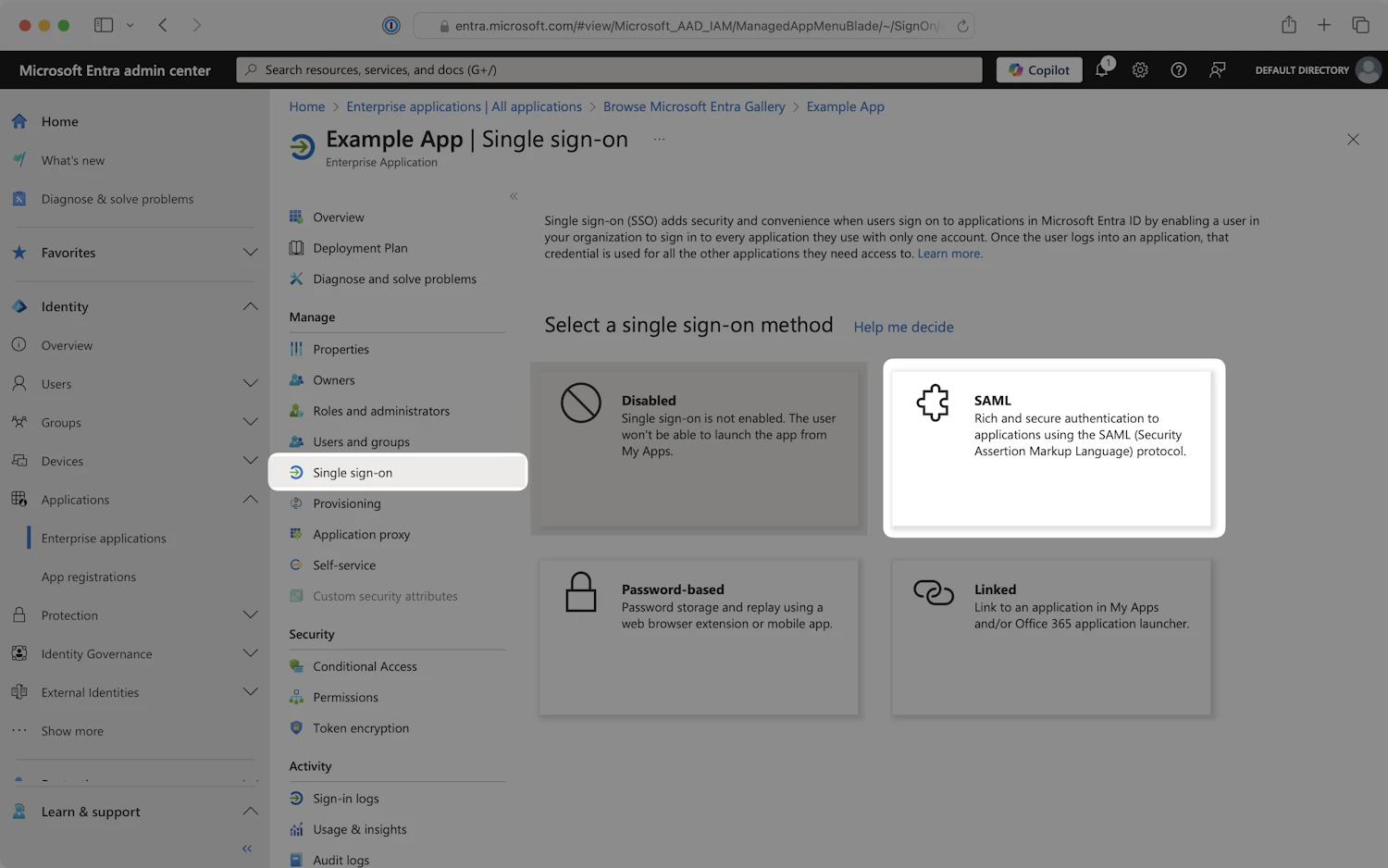Click the Single sign-on menu icon
This screenshot has width=1388, height=868.
[x=296, y=472]
